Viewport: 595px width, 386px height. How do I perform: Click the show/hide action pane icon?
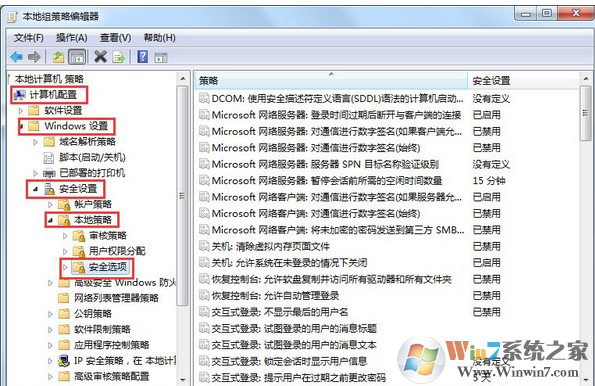(161, 58)
